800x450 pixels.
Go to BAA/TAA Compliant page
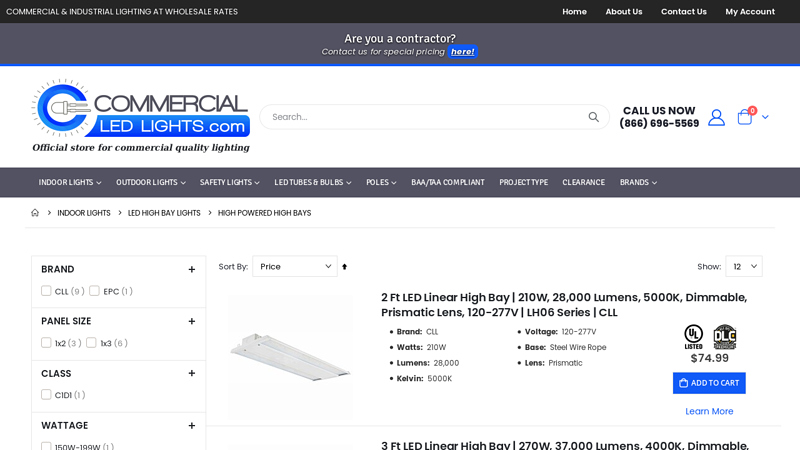click(448, 182)
